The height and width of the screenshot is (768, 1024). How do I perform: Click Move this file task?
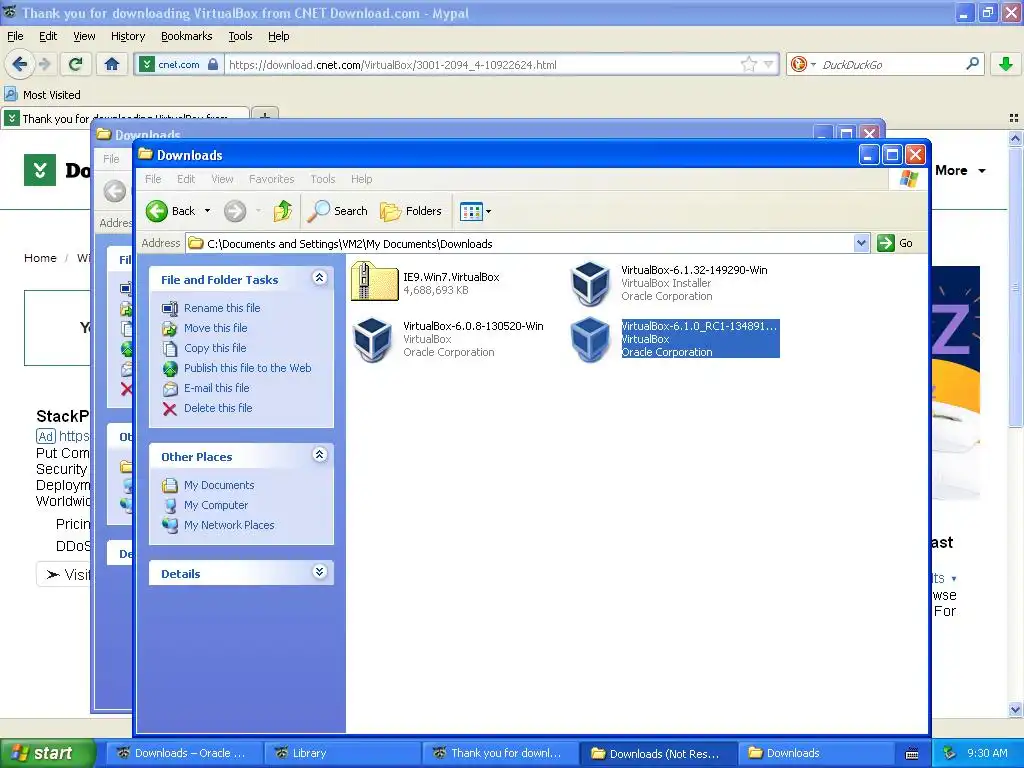click(216, 328)
